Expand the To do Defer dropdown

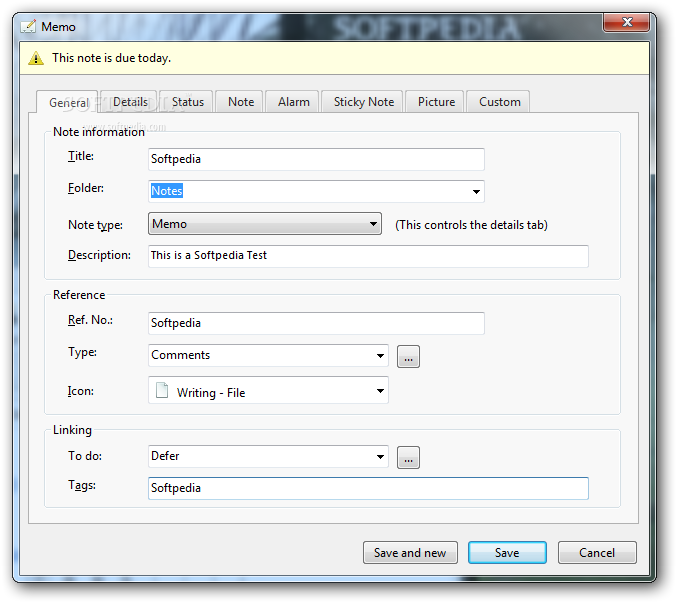268,457
